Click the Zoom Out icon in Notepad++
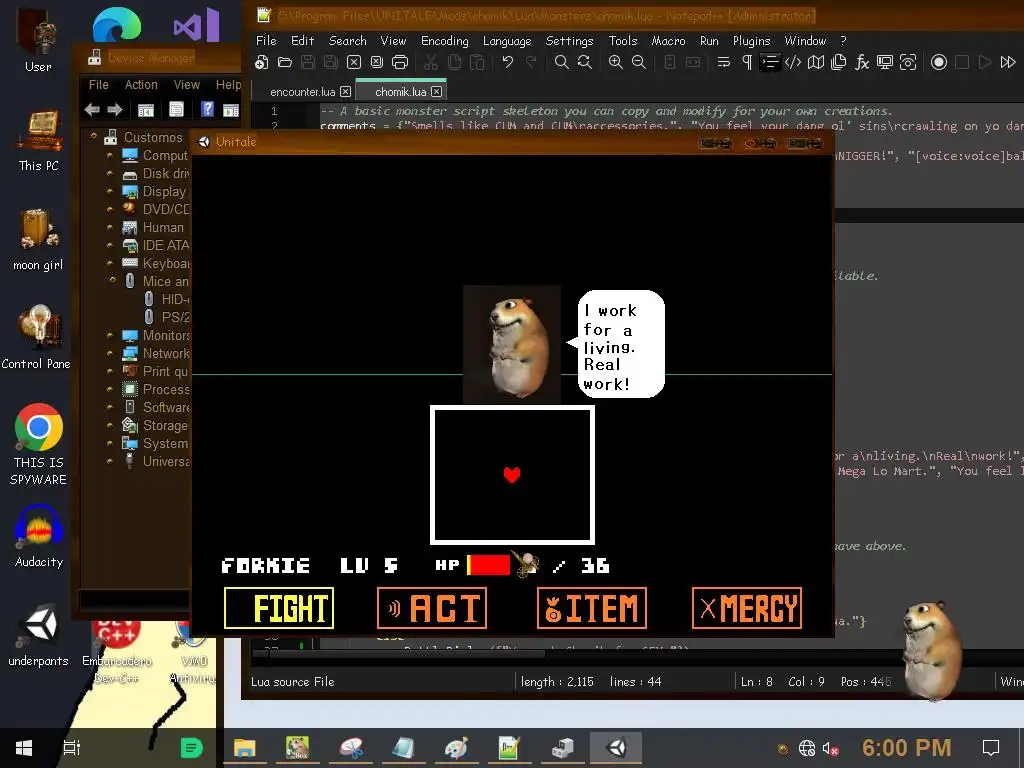The width and height of the screenshot is (1024, 768). pyautogui.click(x=639, y=62)
